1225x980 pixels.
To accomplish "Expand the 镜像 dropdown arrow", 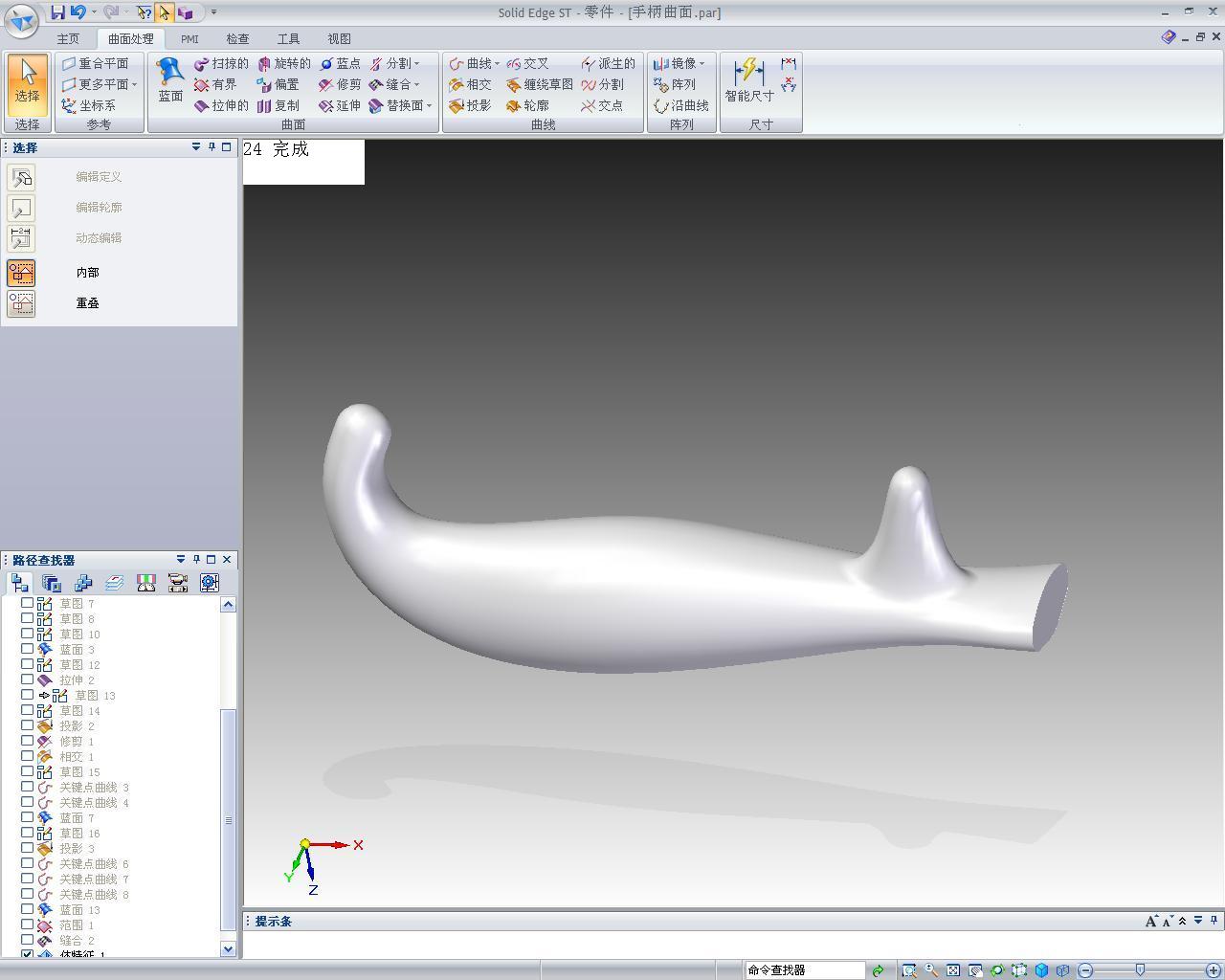I will (702, 63).
